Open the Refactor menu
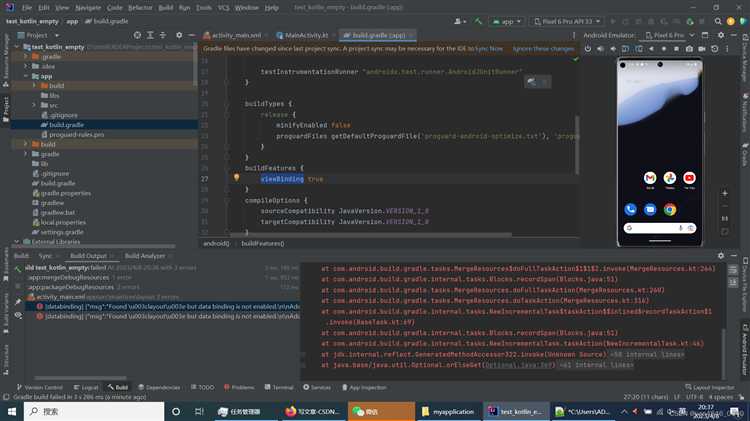The width and height of the screenshot is (750, 421). 140,8
